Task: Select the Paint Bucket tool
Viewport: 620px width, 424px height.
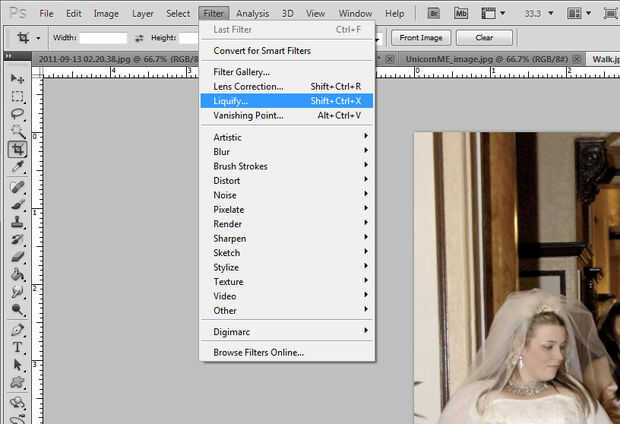Action: 17,274
